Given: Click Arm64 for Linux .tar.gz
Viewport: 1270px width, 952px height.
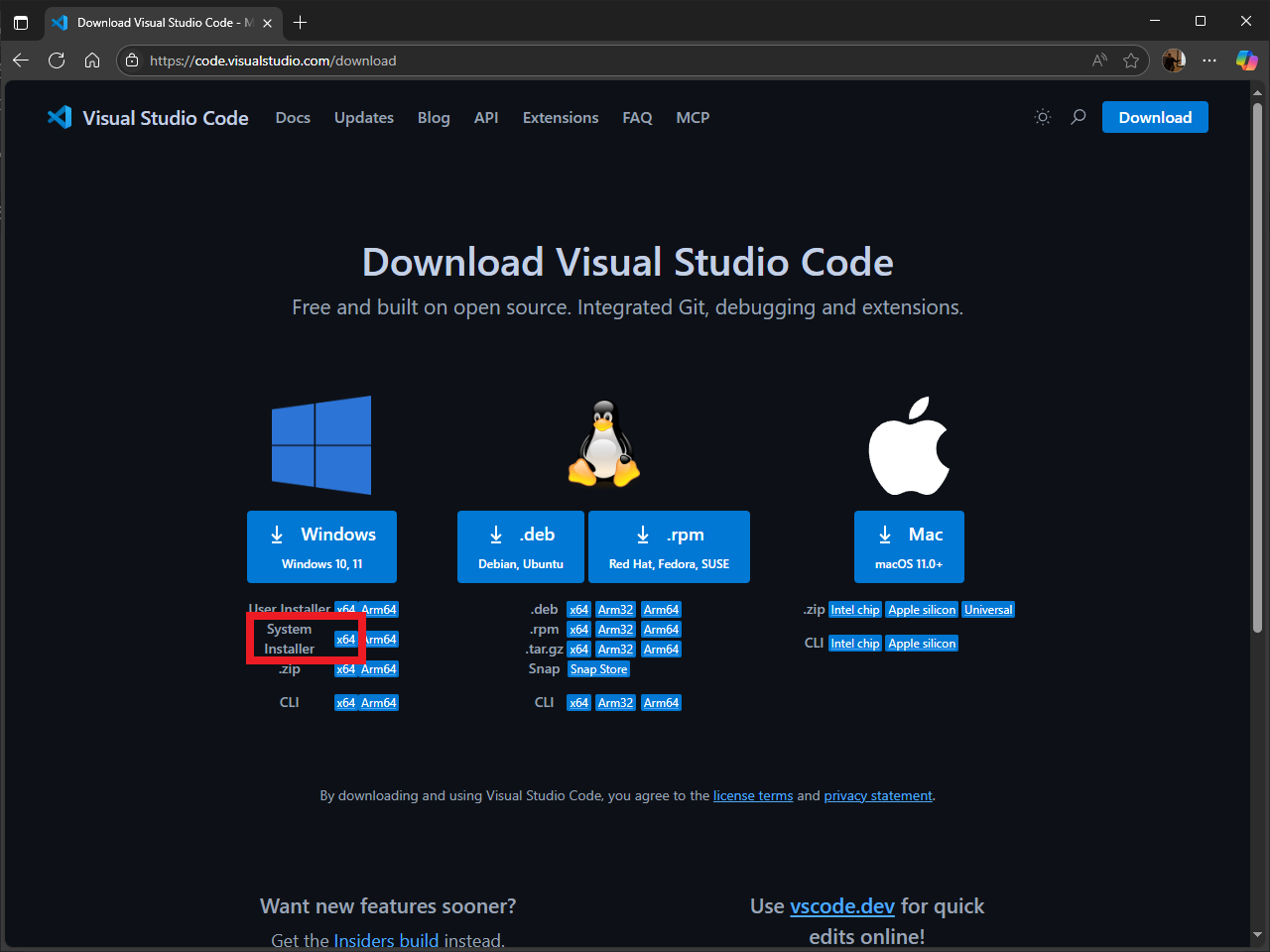Looking at the screenshot, I should 662,650.
